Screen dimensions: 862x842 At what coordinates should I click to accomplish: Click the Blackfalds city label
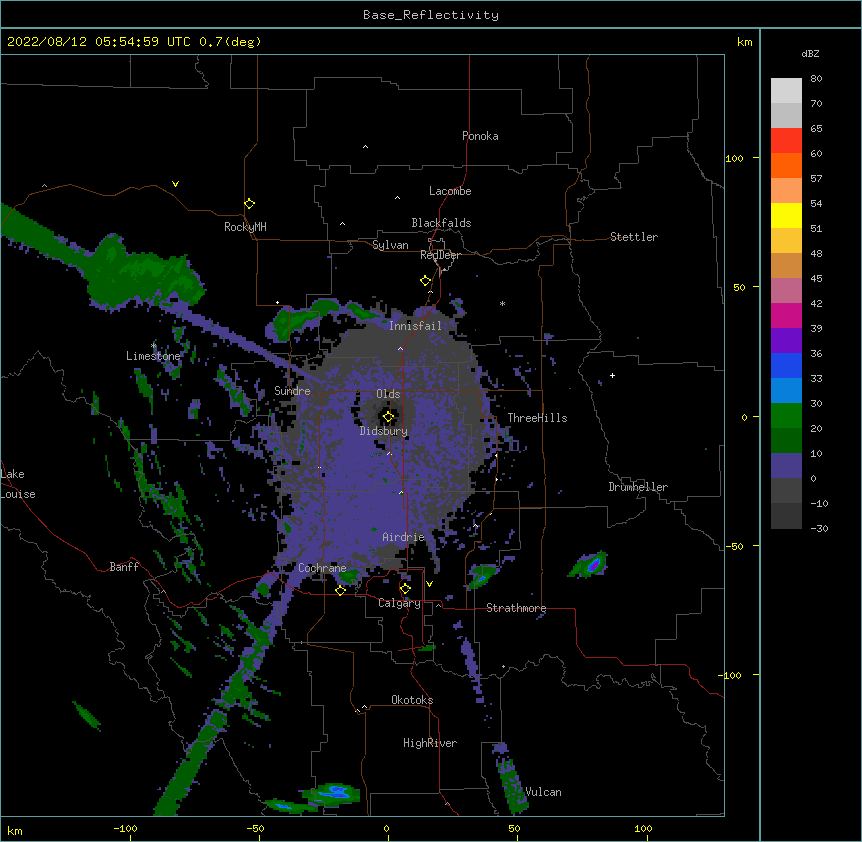coord(441,223)
